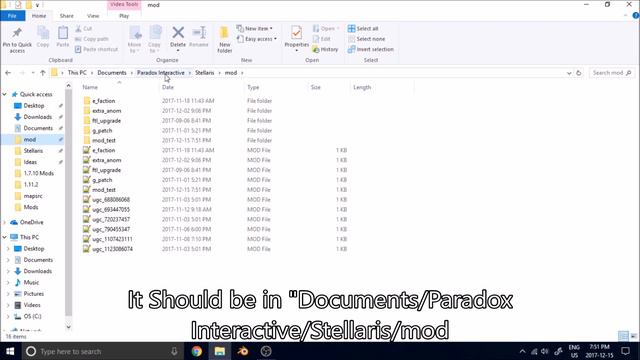The height and width of the screenshot is (360, 640).
Task: Click the Move to icon
Action: point(135,33)
